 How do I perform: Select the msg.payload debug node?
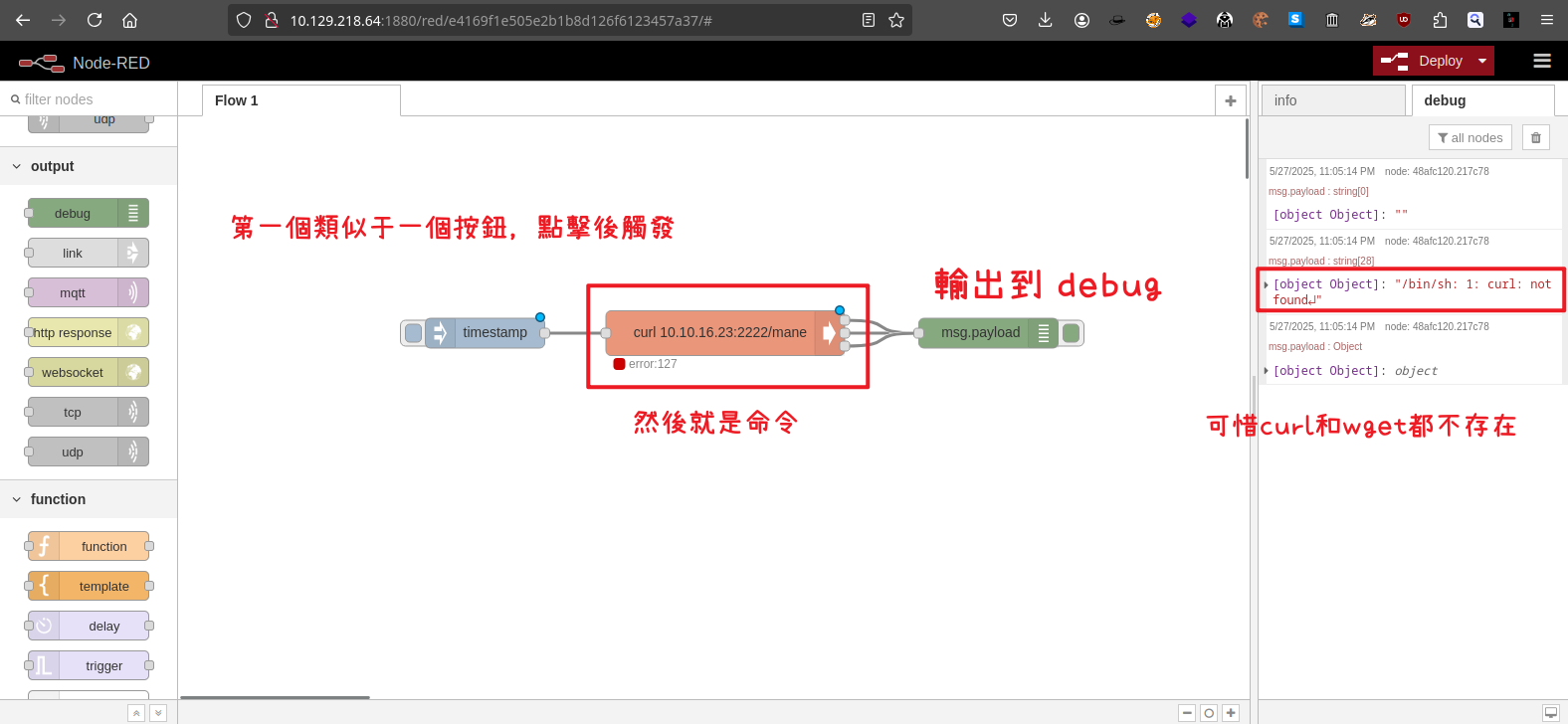988,332
